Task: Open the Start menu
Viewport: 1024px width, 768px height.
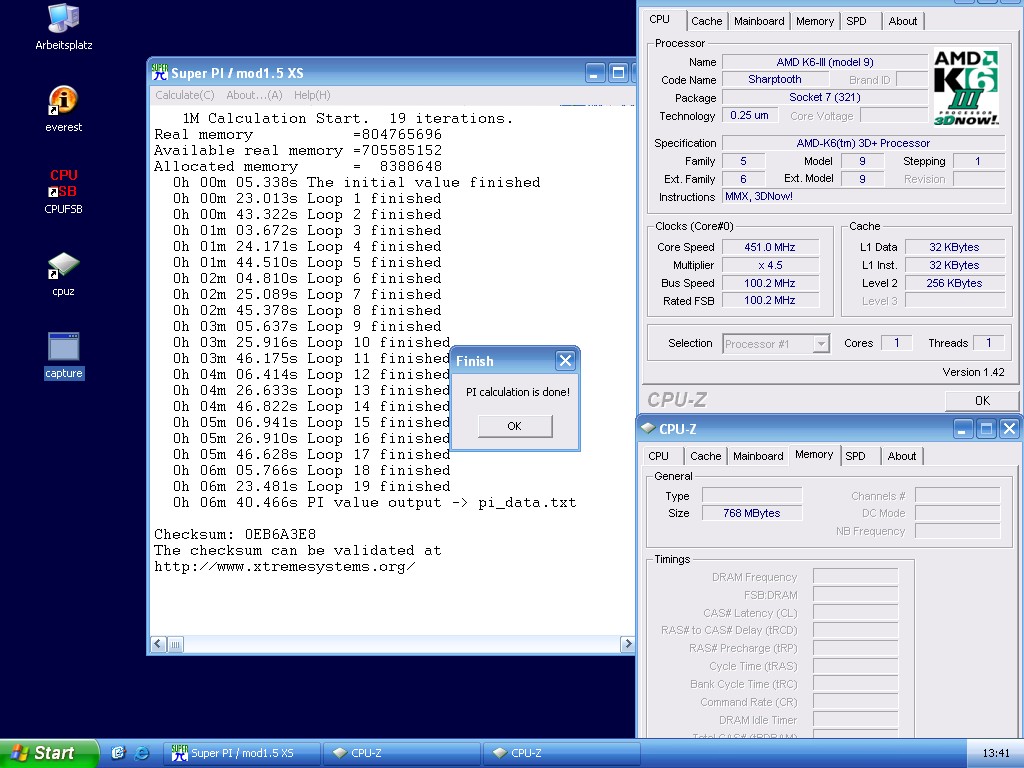Action: pos(48,753)
